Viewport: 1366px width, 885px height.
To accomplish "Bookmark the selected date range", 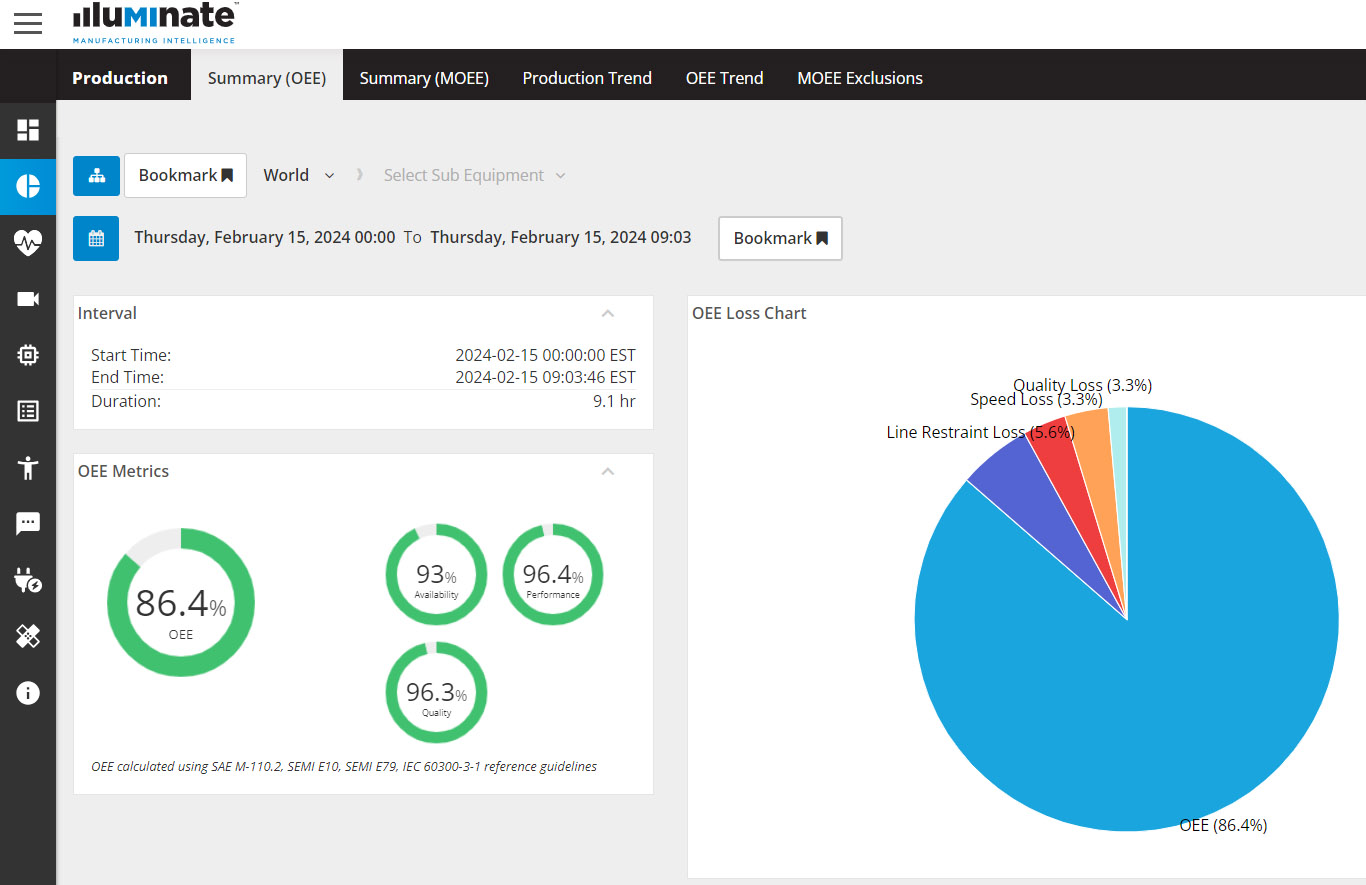I will [x=780, y=238].
